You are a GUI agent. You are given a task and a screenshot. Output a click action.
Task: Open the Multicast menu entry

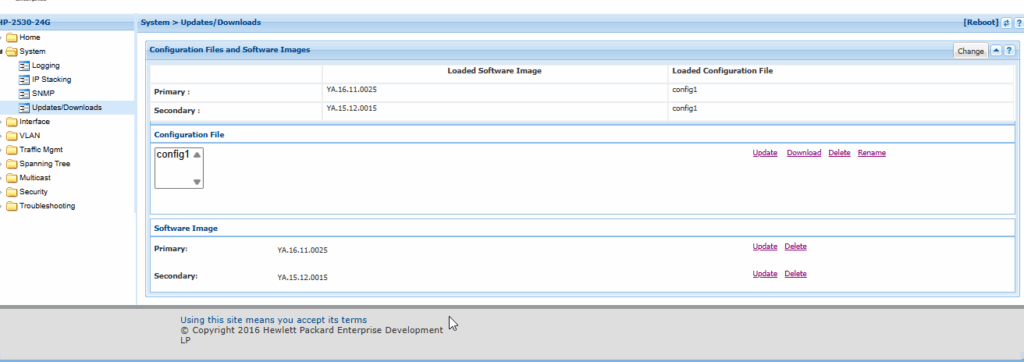(35, 178)
